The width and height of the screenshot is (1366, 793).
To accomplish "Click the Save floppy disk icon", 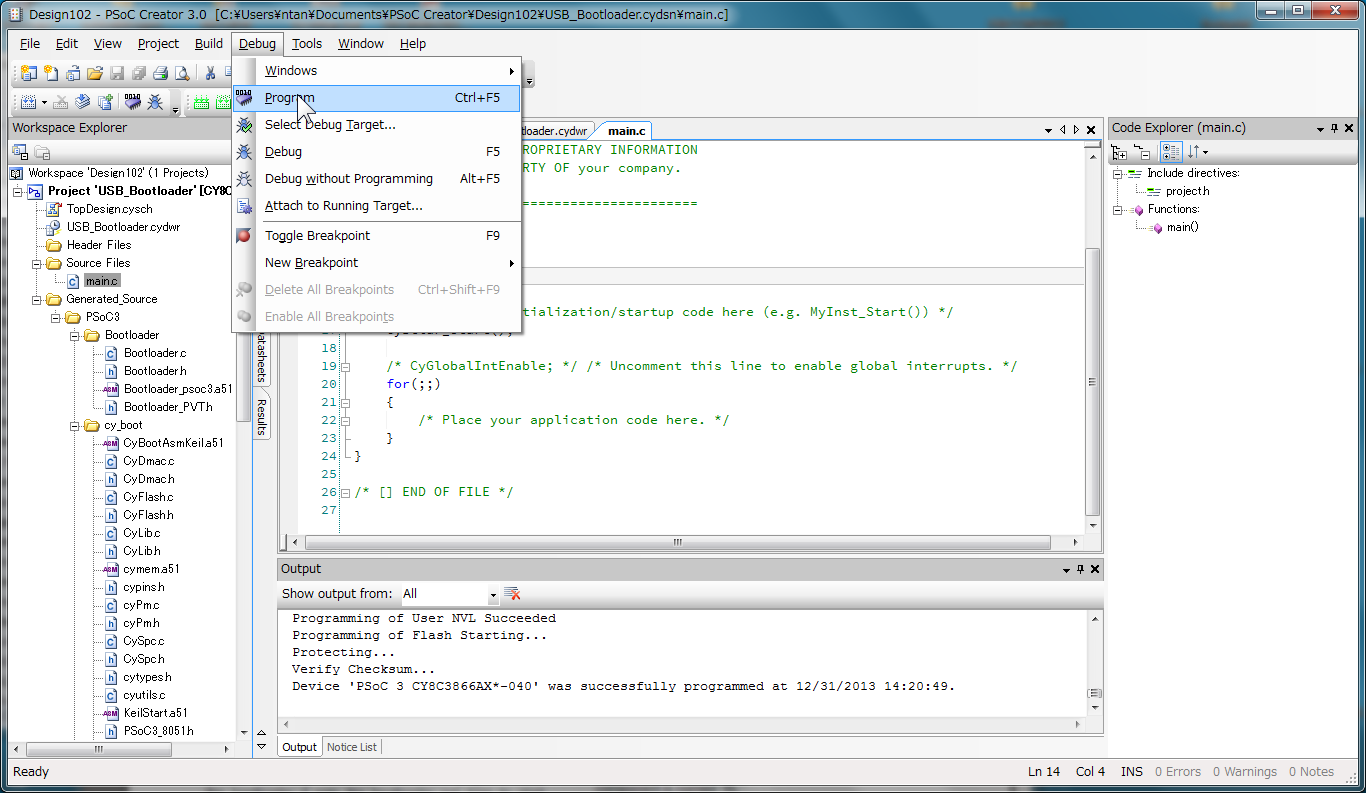I will point(117,73).
